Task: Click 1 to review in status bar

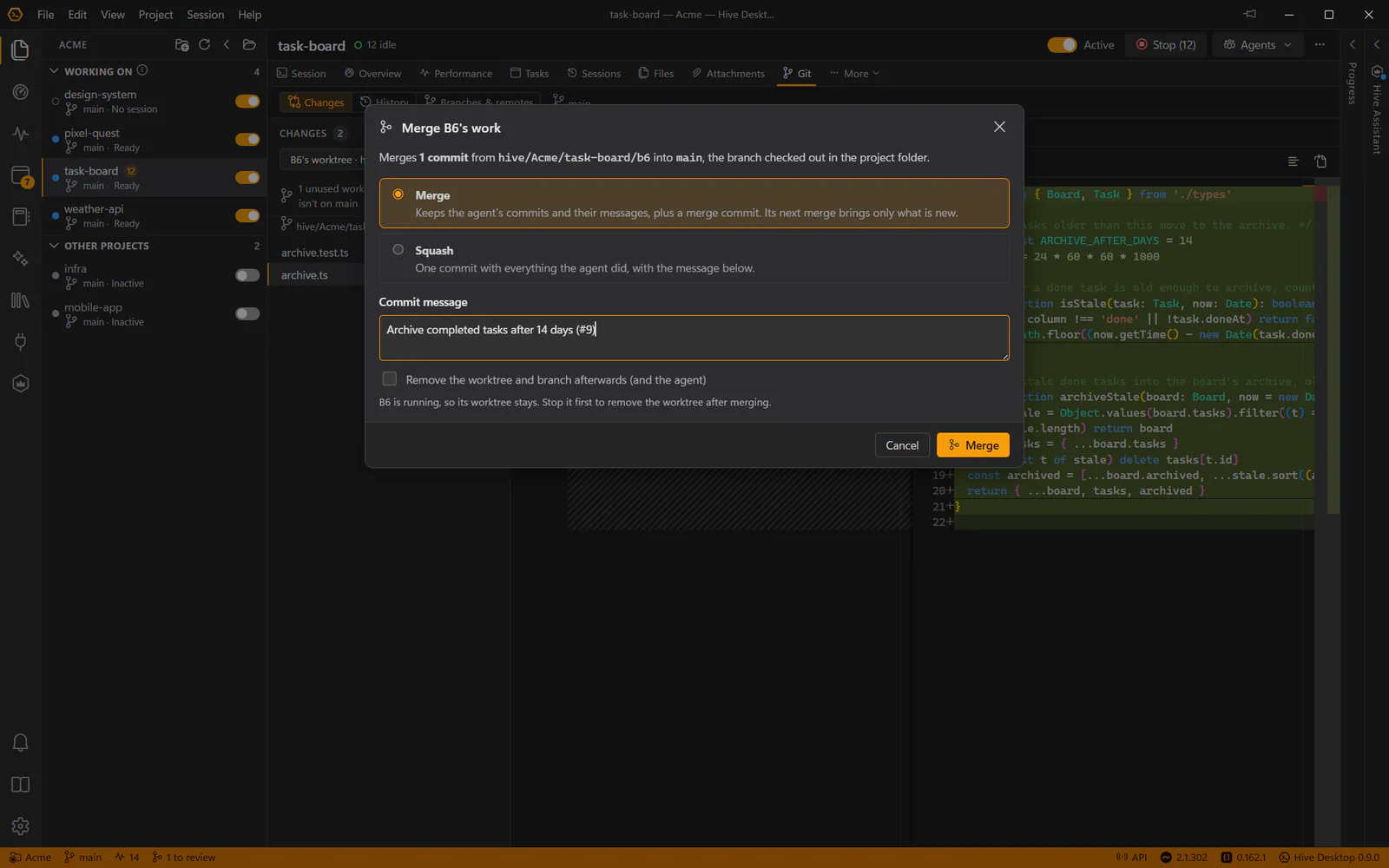Action: pyautogui.click(x=184, y=858)
